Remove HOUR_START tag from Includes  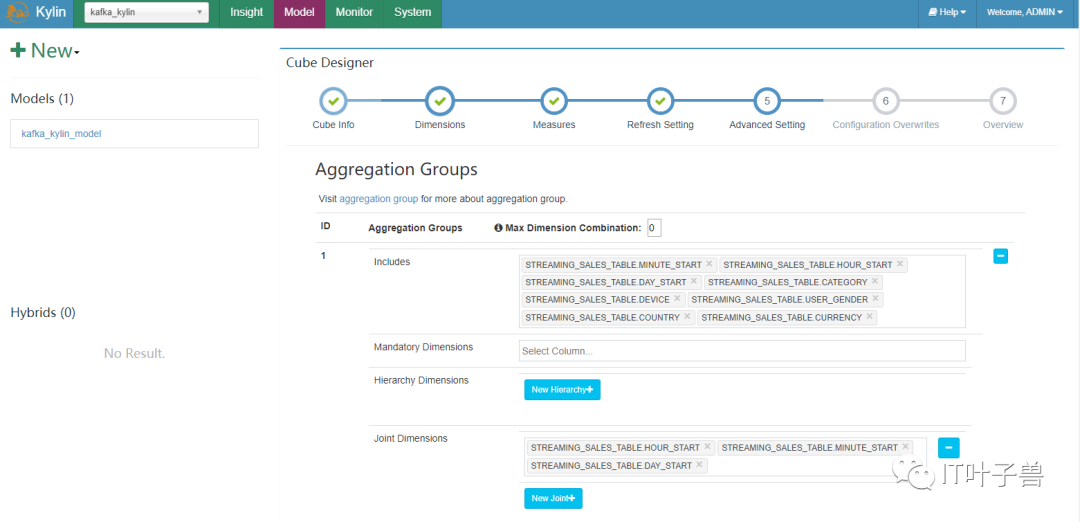pos(900,264)
